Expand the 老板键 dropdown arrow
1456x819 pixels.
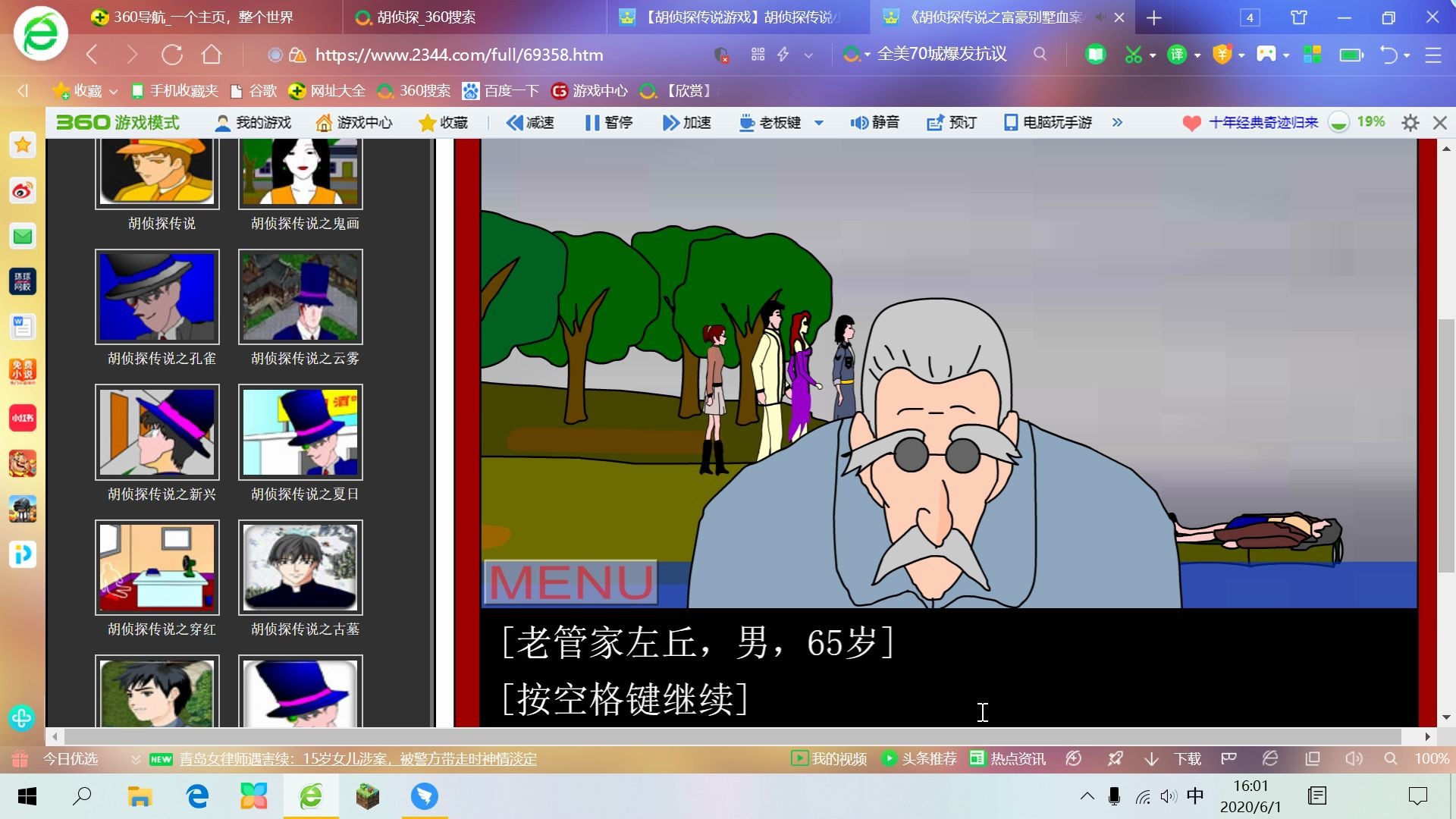[x=819, y=122]
